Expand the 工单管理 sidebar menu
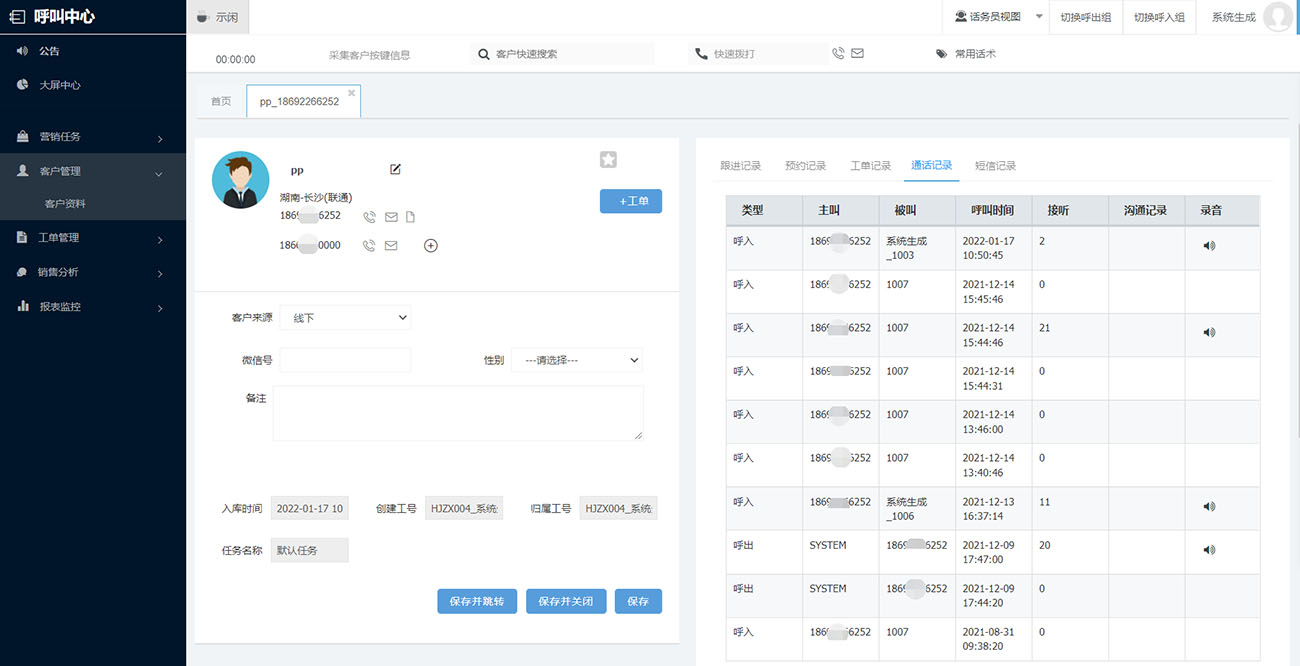The image size is (1300, 666). click(x=93, y=238)
